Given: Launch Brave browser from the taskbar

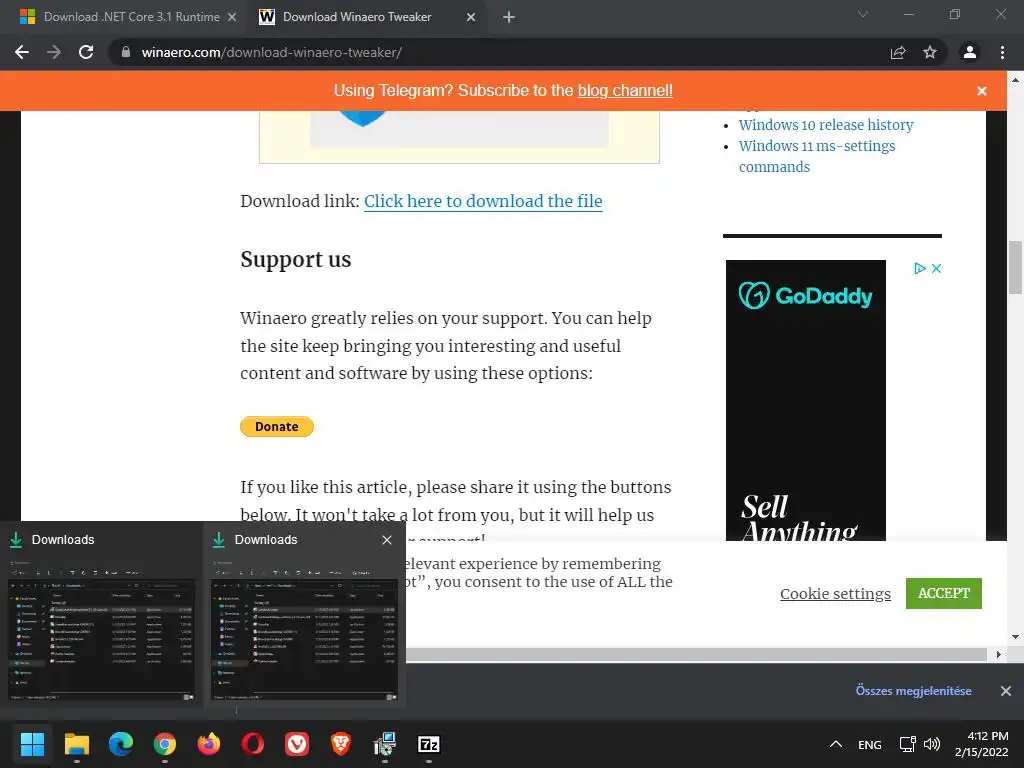Looking at the screenshot, I should click(x=340, y=744).
